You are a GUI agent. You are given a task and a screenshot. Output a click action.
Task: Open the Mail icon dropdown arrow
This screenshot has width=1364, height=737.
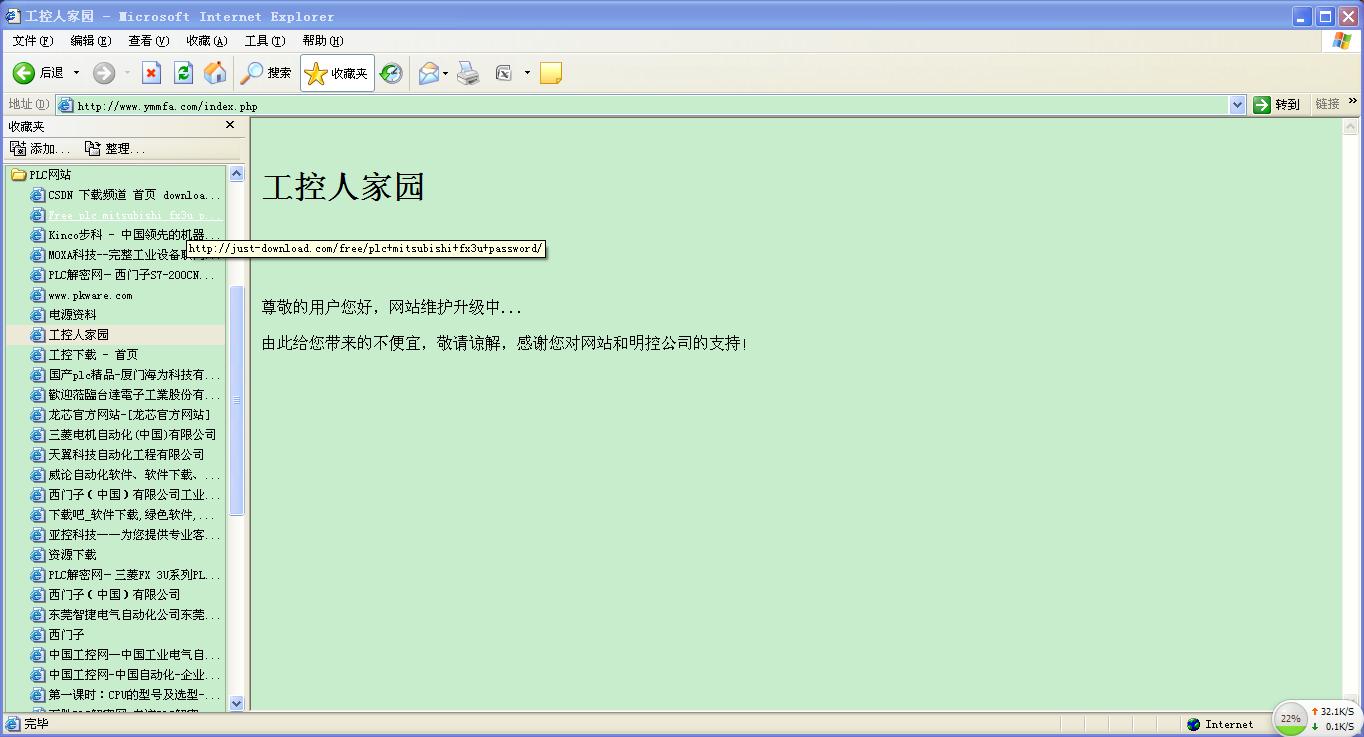coord(445,73)
